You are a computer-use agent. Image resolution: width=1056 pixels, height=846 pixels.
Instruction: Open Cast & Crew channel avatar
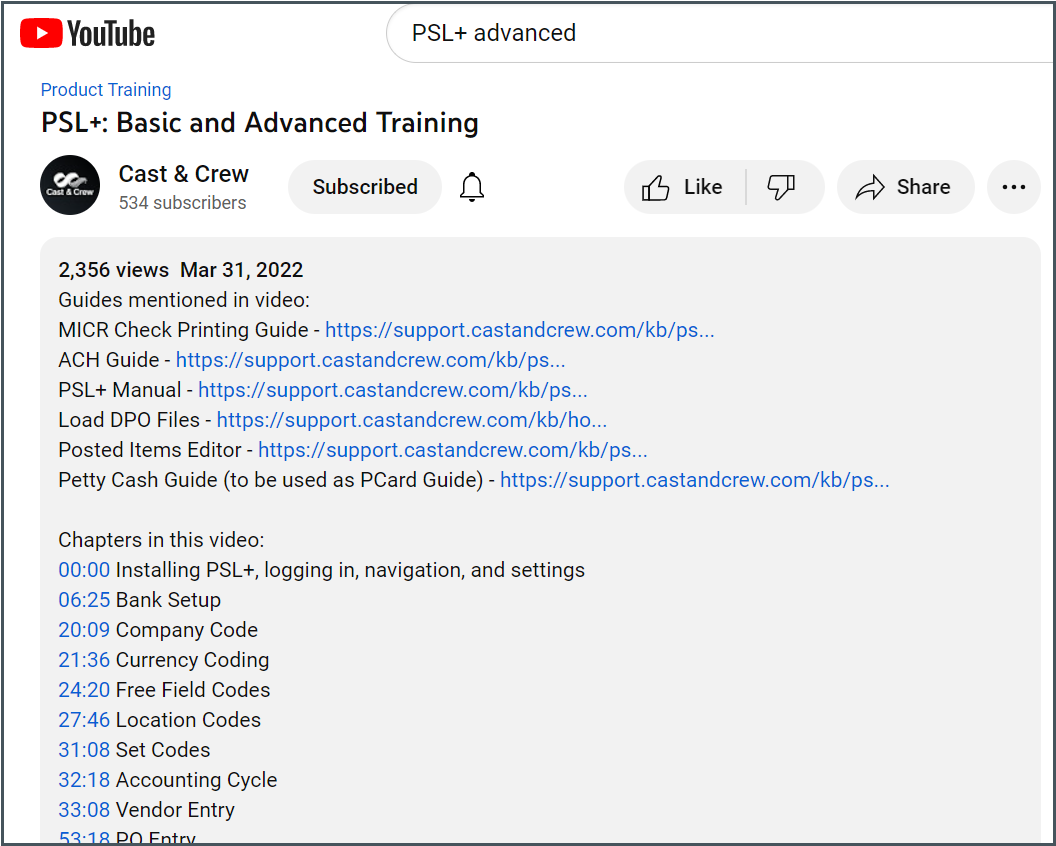pyautogui.click(x=70, y=185)
